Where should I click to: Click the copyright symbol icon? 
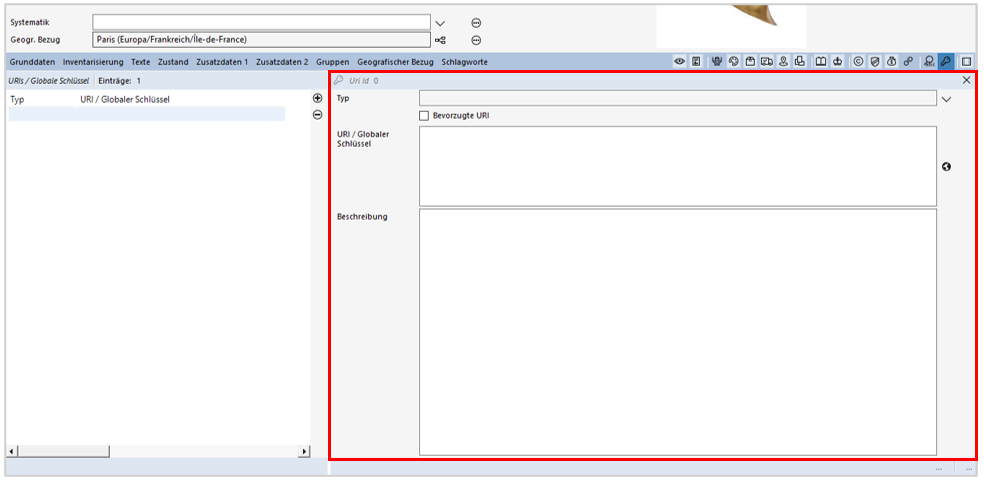857,62
